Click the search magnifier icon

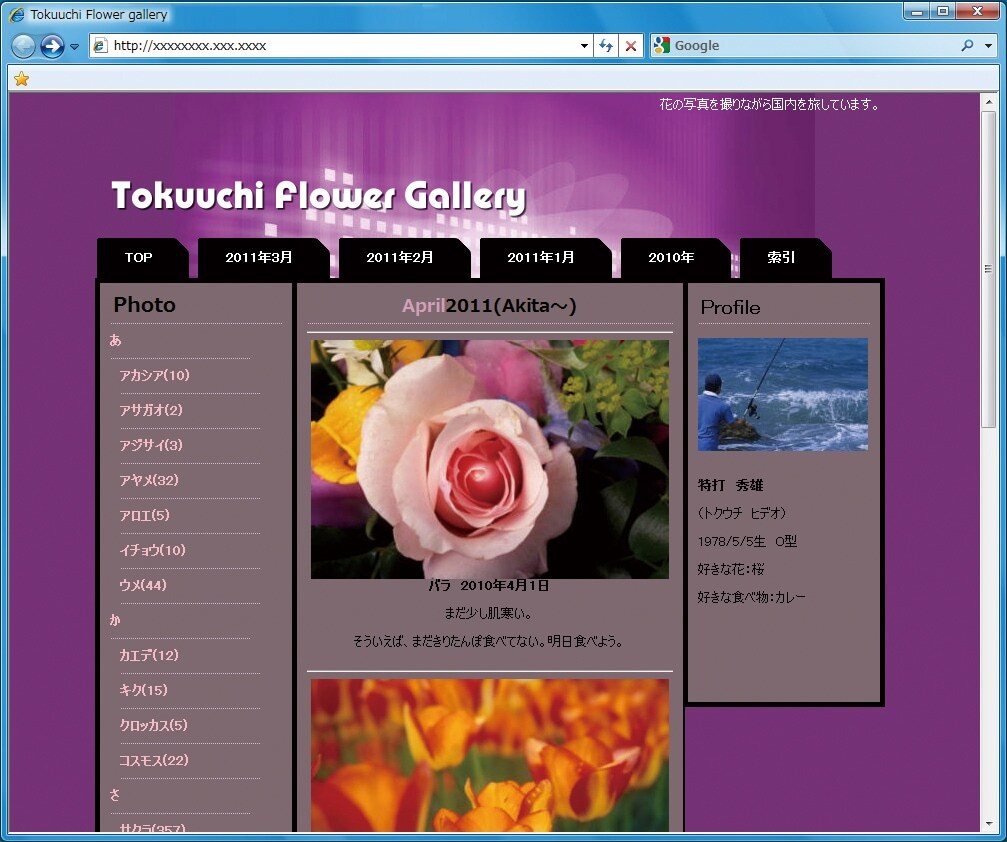click(967, 46)
